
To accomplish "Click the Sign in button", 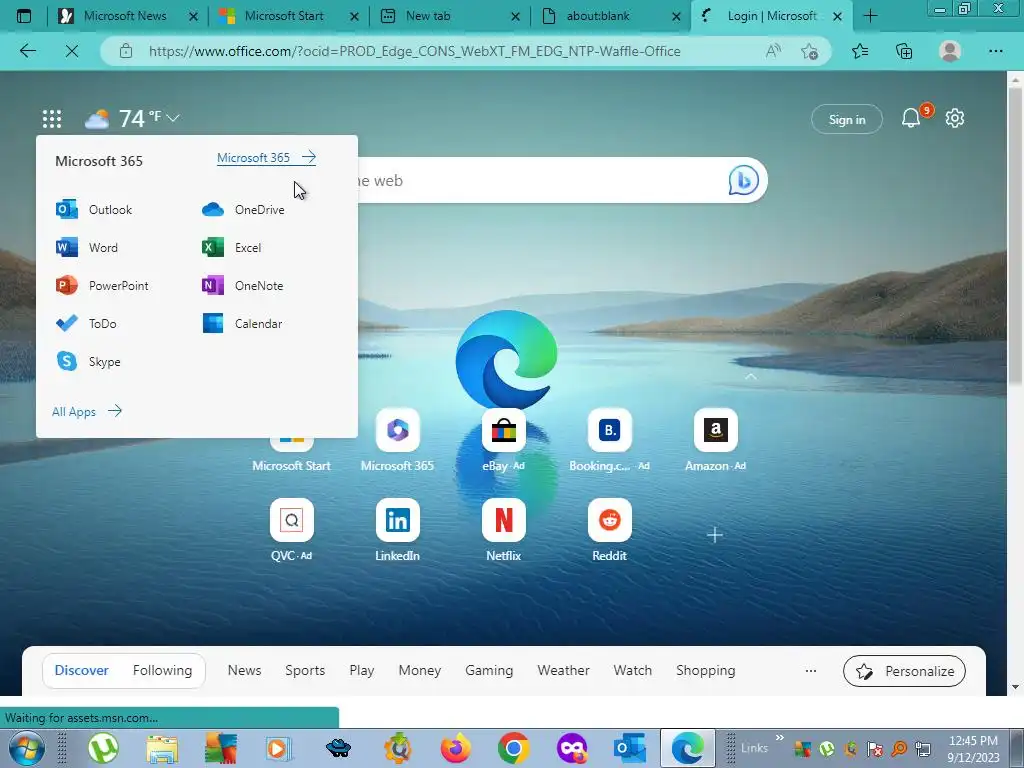I will coord(846,120).
